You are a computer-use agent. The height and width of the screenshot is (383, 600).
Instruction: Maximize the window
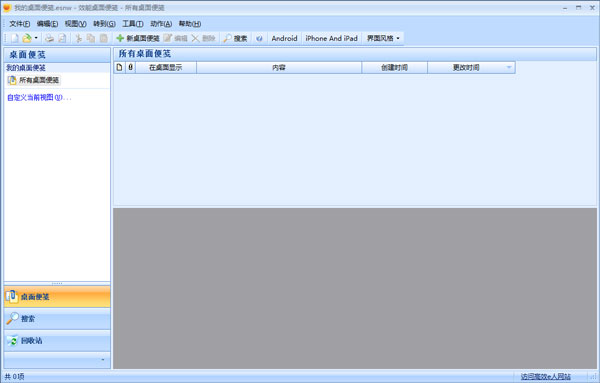tap(579, 8)
